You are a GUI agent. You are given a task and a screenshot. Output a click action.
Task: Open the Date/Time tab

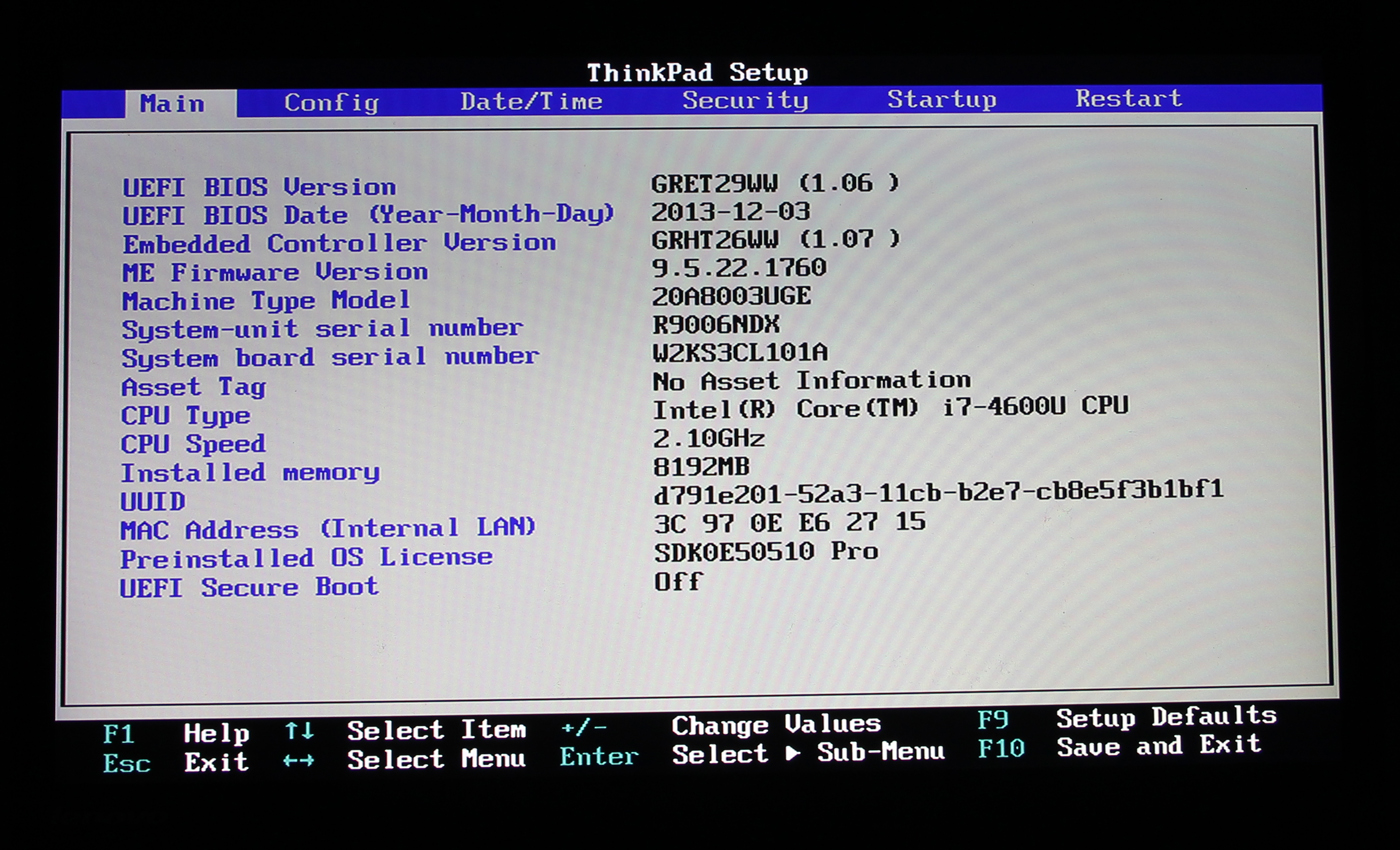click(531, 101)
